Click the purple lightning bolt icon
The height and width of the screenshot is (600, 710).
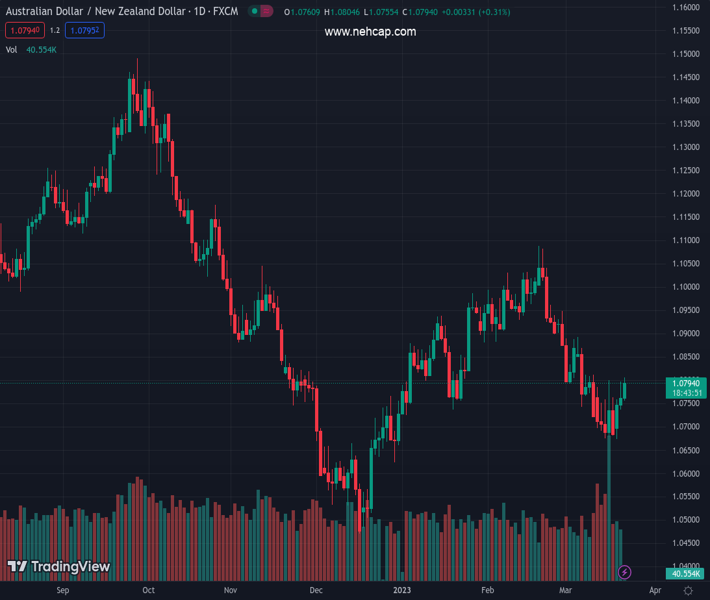tap(625, 572)
